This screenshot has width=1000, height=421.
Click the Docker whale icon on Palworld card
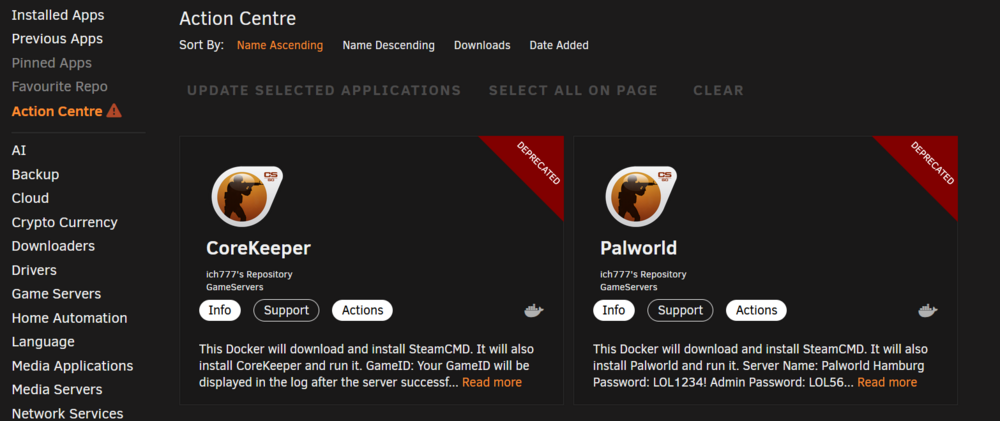pos(928,311)
